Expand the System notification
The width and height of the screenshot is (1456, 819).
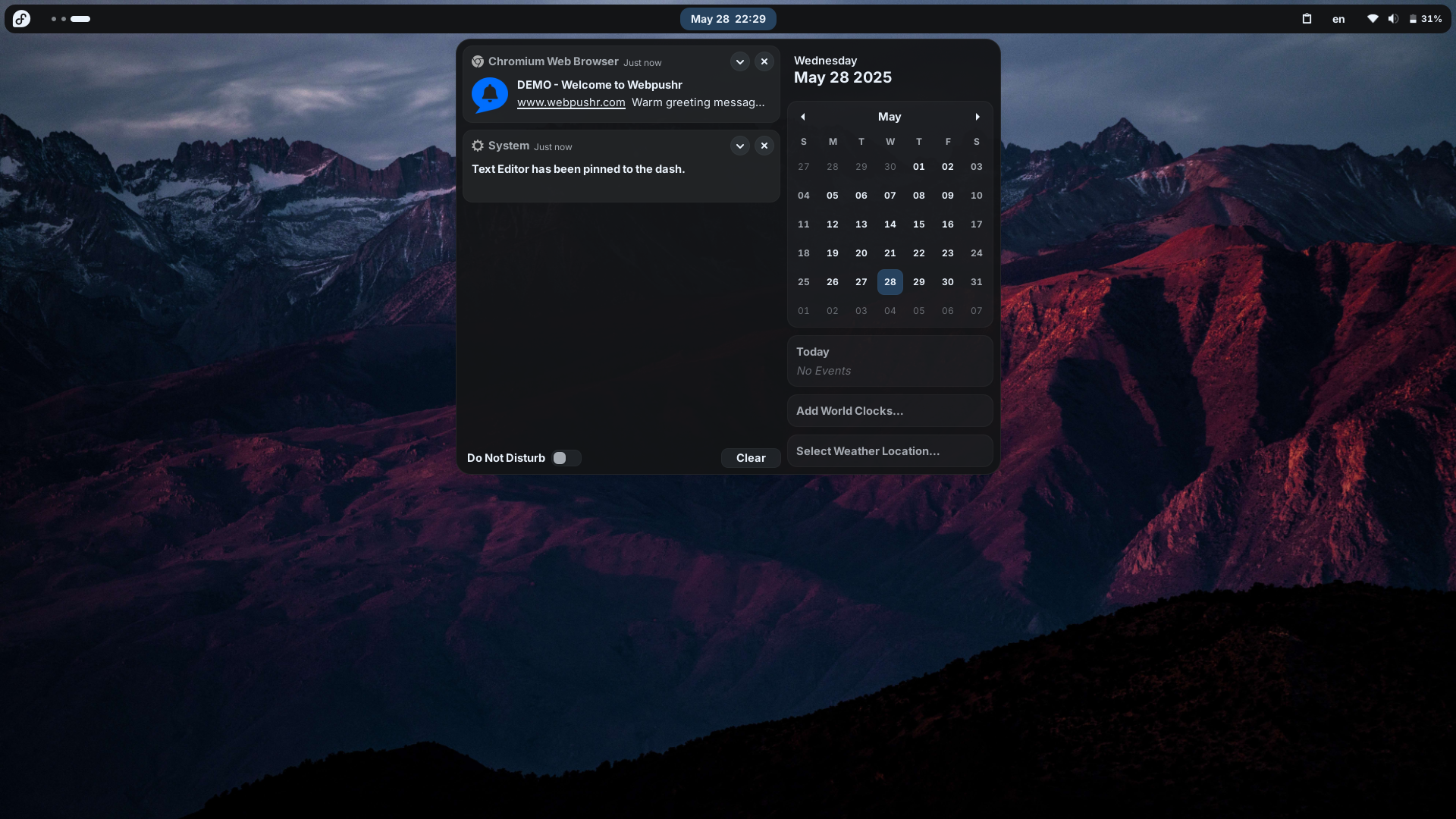pos(740,146)
